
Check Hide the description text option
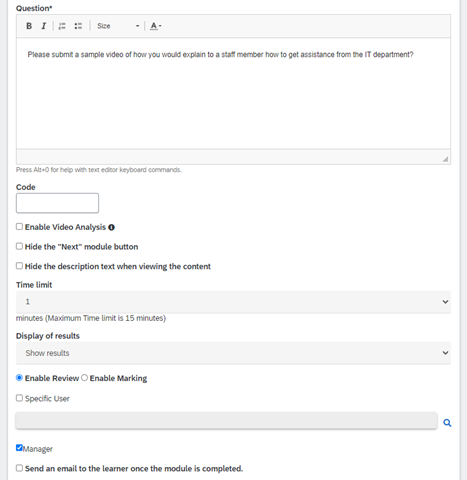tap(19, 266)
